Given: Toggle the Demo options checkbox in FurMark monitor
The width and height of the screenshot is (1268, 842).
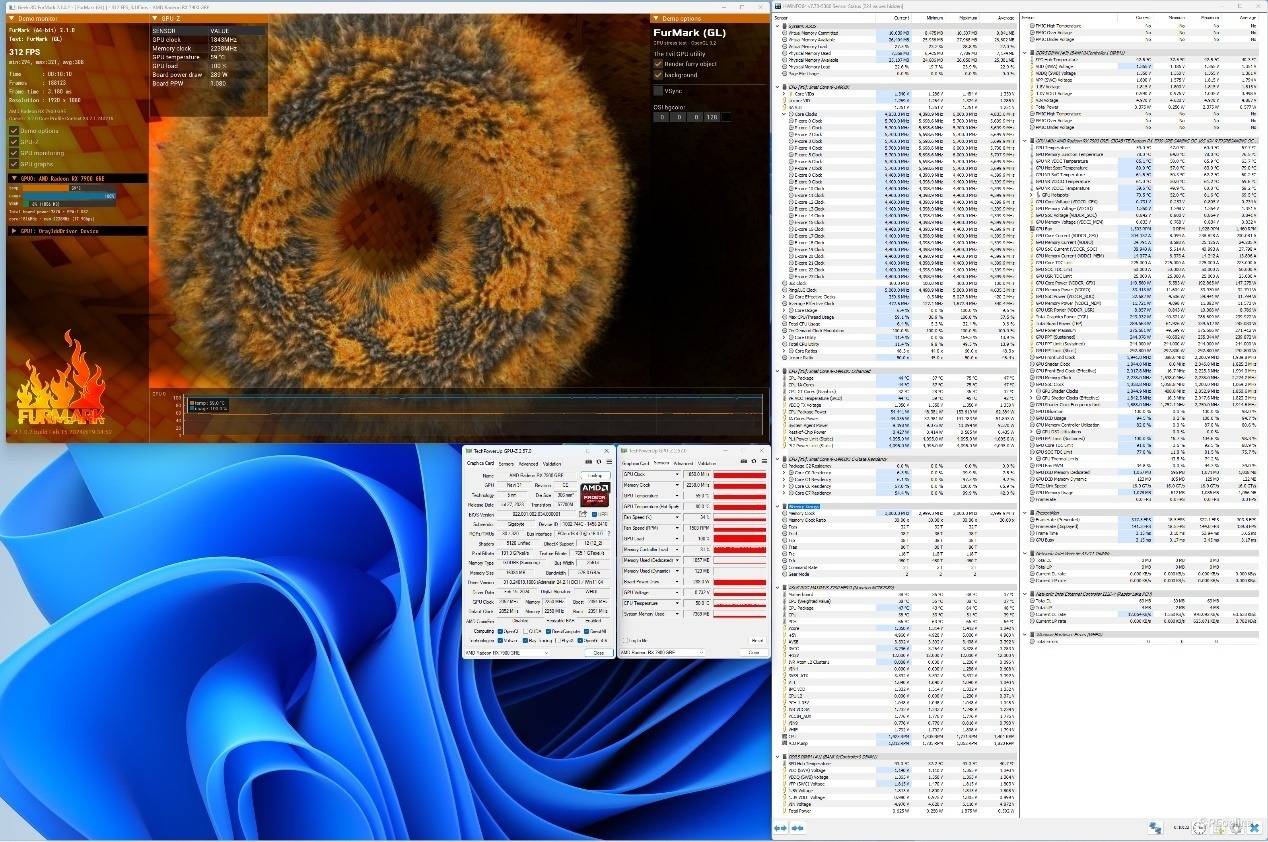Looking at the screenshot, I should coord(14,131).
